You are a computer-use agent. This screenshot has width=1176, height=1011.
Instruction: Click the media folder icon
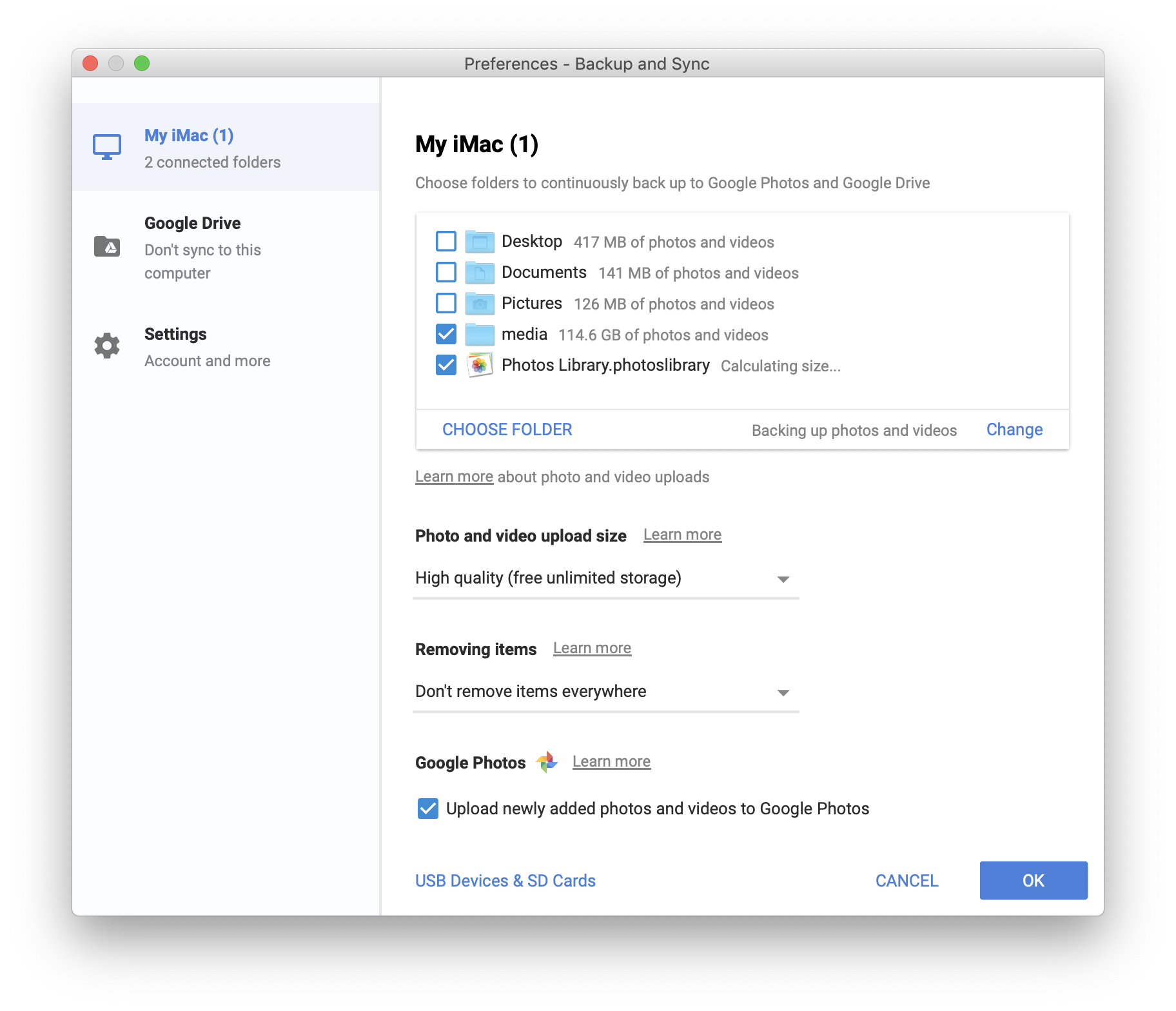480,335
